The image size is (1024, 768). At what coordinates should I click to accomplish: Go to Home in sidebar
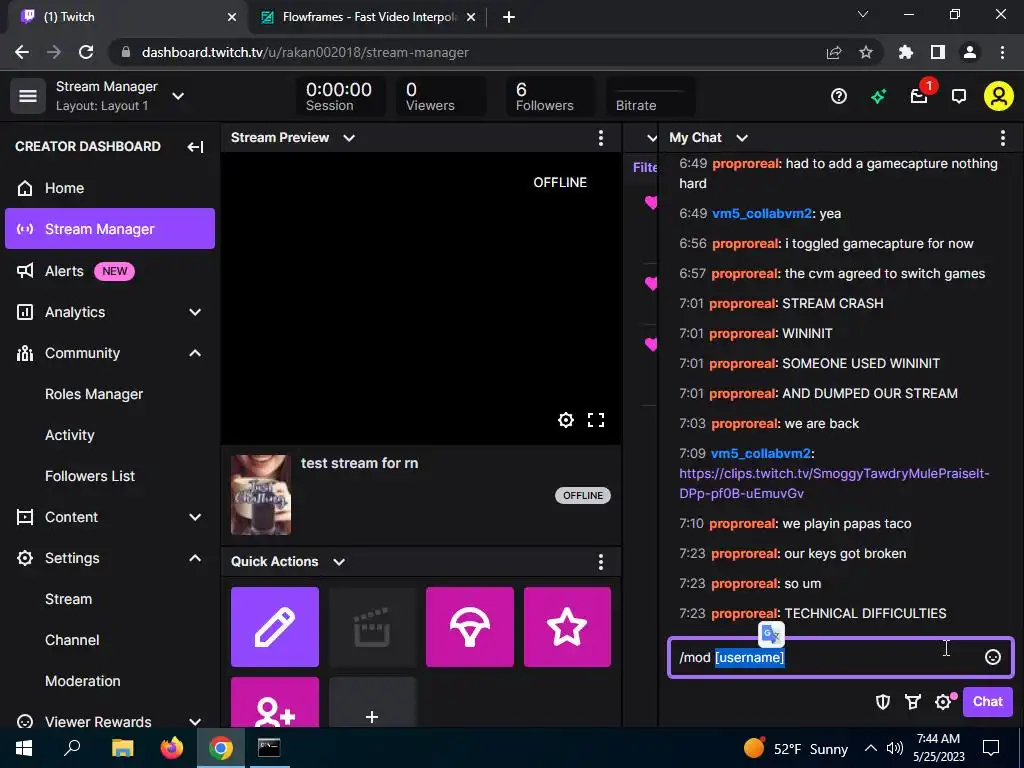point(110,188)
